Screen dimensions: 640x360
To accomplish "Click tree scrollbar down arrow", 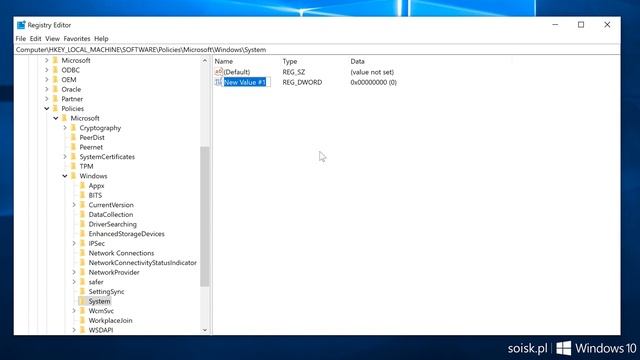I will [205, 330].
